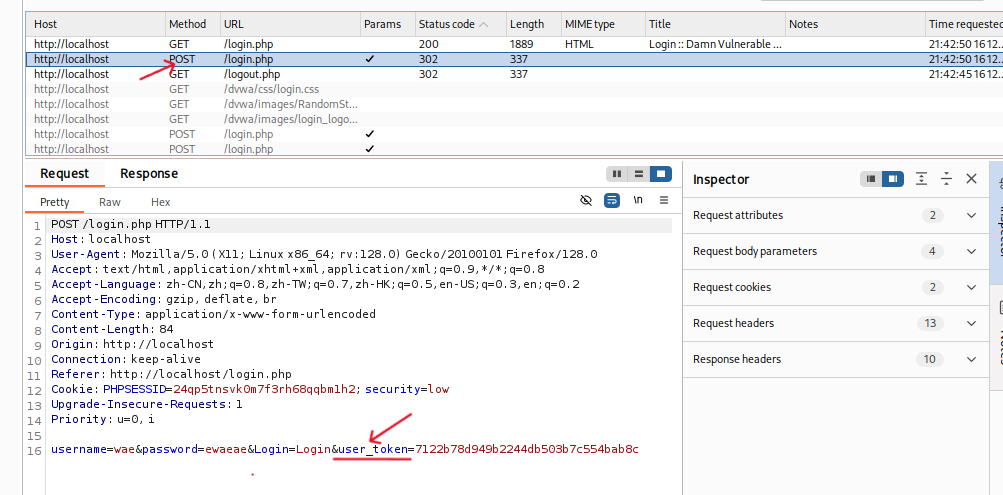Expand the Request body parameters chevron
The height and width of the screenshot is (495, 1003).
972,251
